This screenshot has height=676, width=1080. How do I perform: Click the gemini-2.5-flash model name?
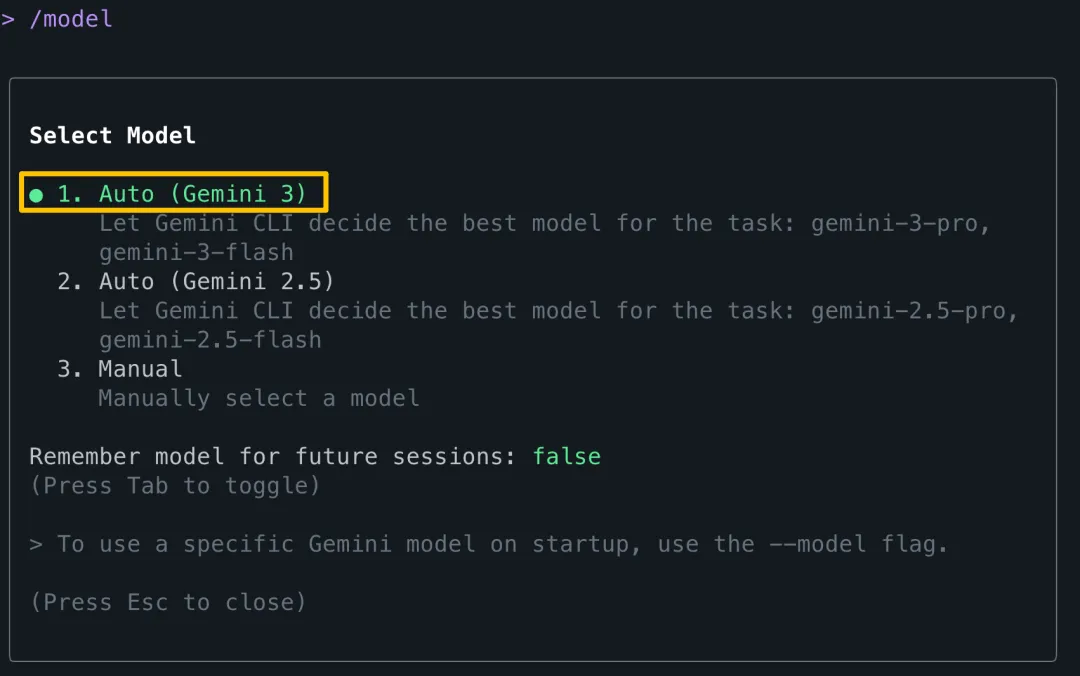pyautogui.click(x=210, y=340)
